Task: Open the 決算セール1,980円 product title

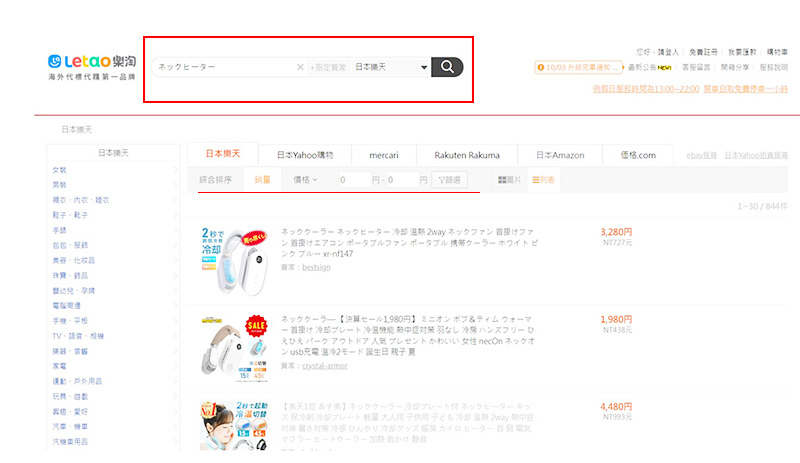Action: (x=408, y=335)
